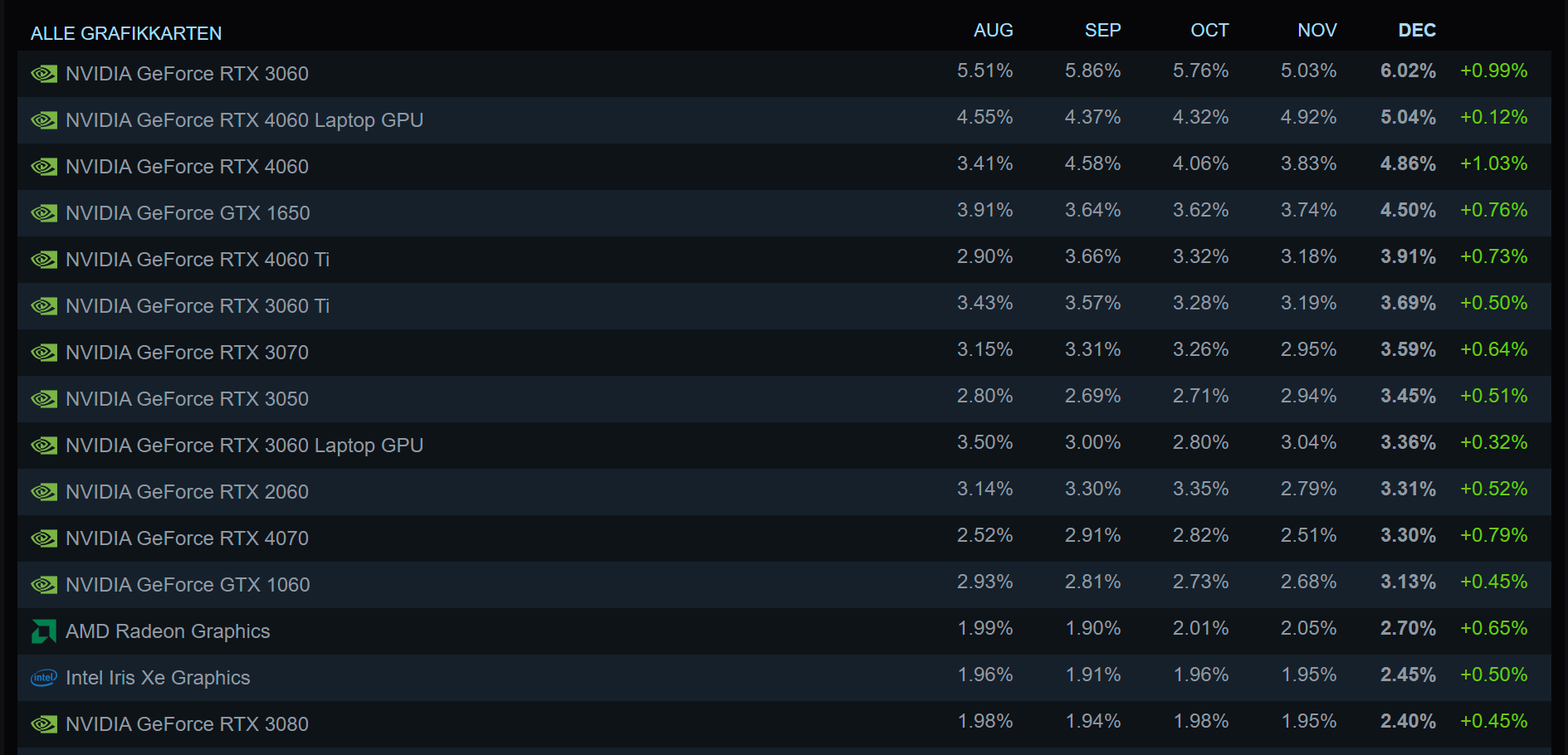
Task: Click the NVIDIA logo beside RTX 3060
Action: point(44,74)
